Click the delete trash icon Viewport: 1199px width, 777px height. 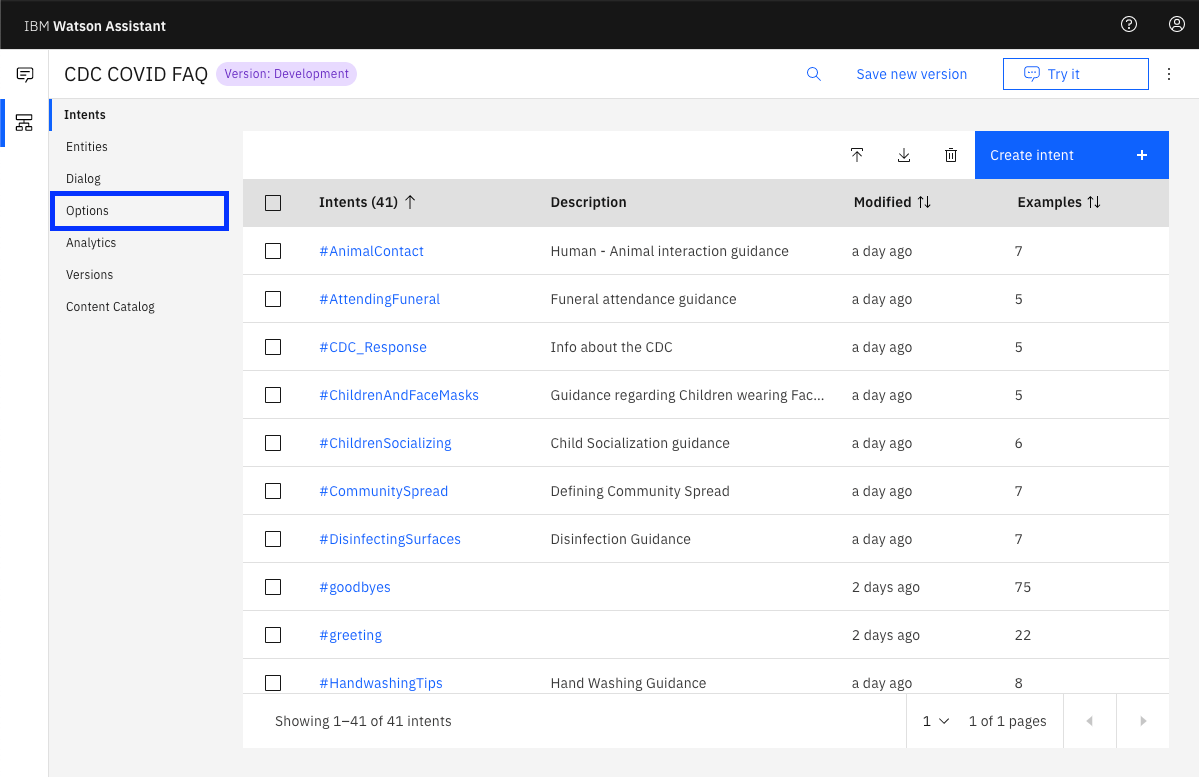point(951,155)
